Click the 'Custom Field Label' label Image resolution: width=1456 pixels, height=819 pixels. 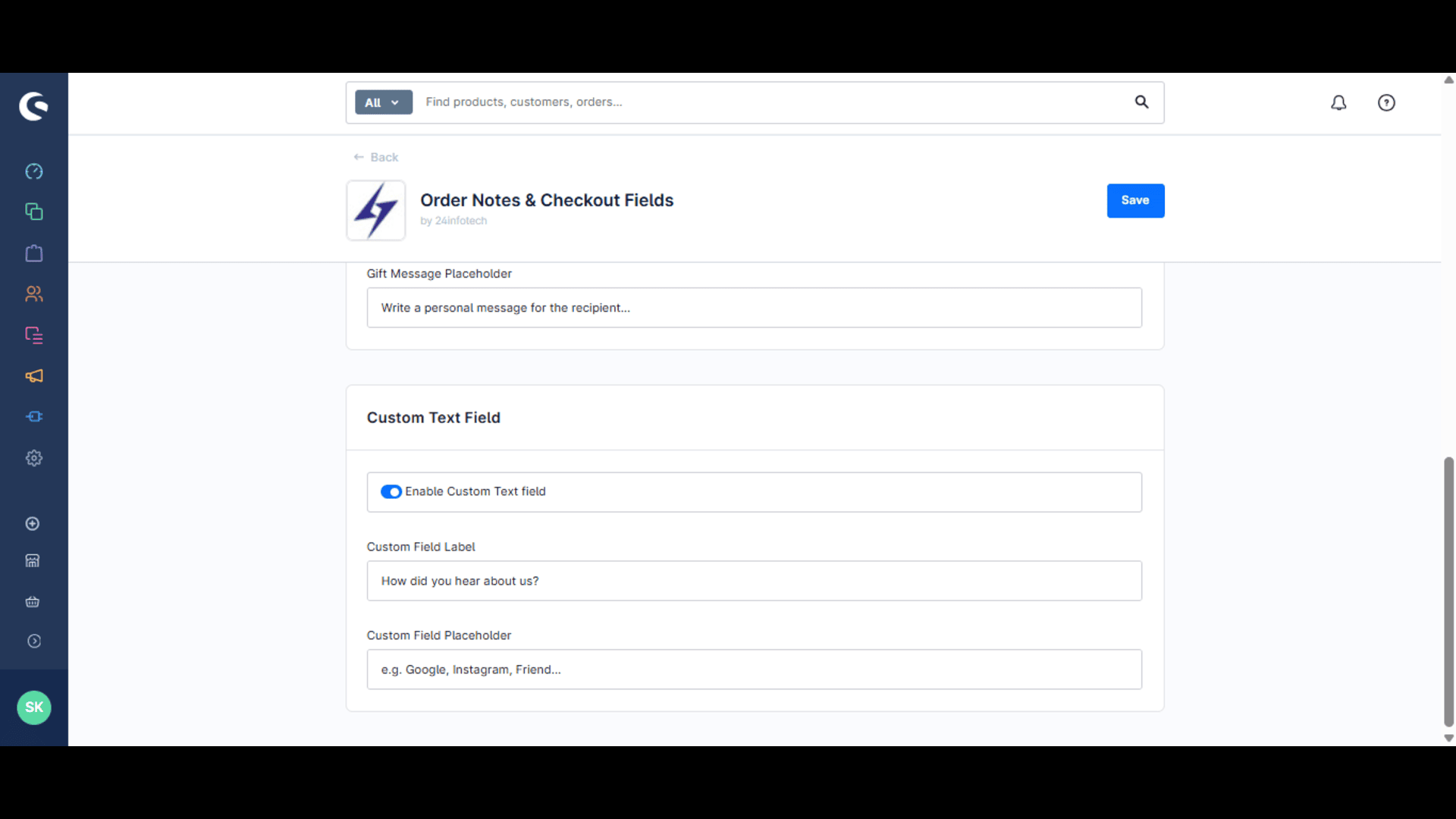tap(421, 547)
